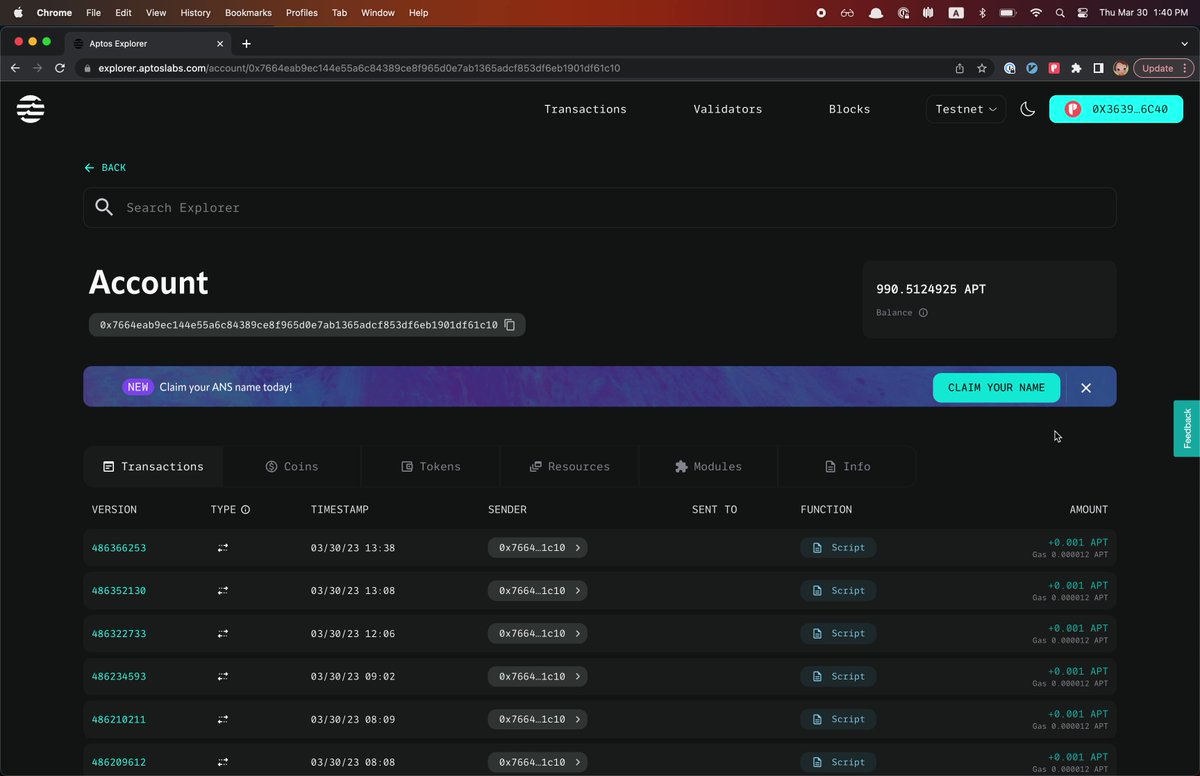Open Chrome extensions puzzle icon
Image resolution: width=1200 pixels, height=776 pixels.
(1076, 68)
